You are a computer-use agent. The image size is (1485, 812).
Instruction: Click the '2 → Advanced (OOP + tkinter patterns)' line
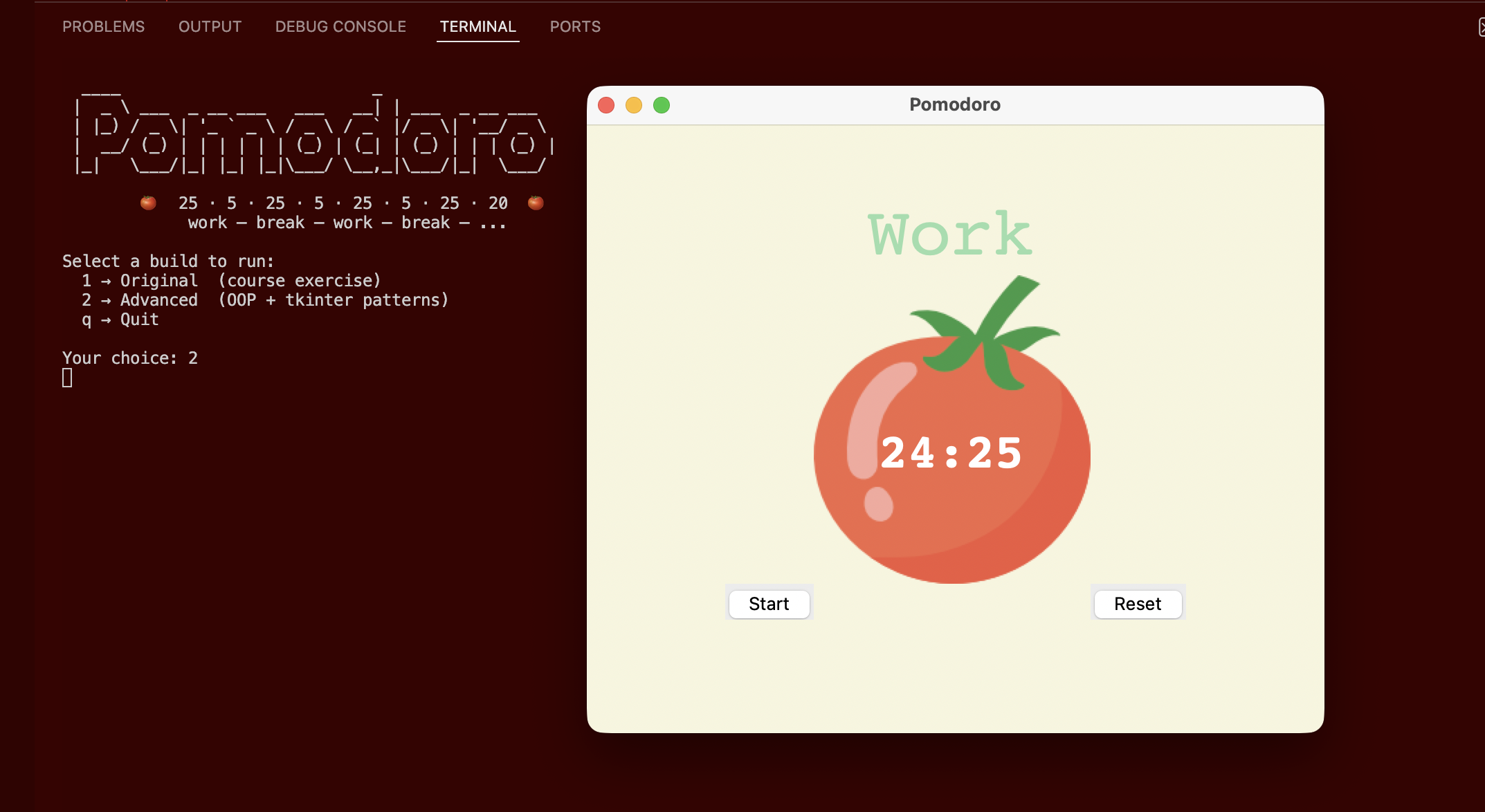pyautogui.click(x=265, y=300)
